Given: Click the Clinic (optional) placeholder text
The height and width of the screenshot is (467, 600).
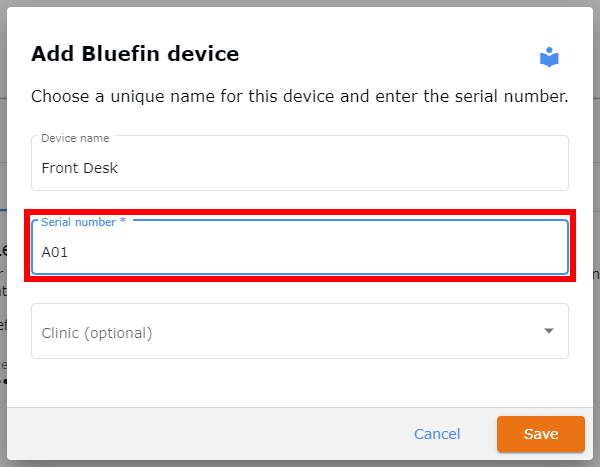Looking at the screenshot, I should coord(97,333).
